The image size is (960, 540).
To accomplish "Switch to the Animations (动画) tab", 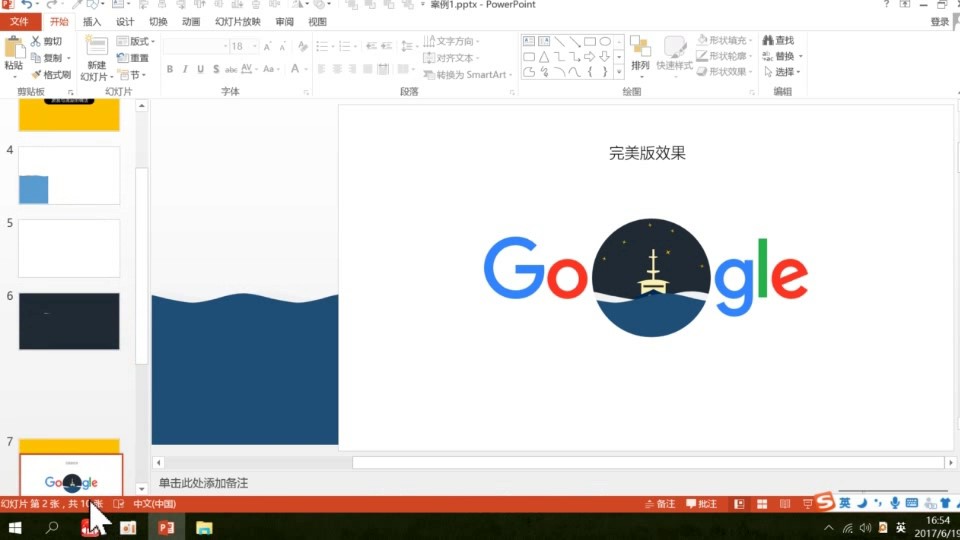I will (x=191, y=21).
